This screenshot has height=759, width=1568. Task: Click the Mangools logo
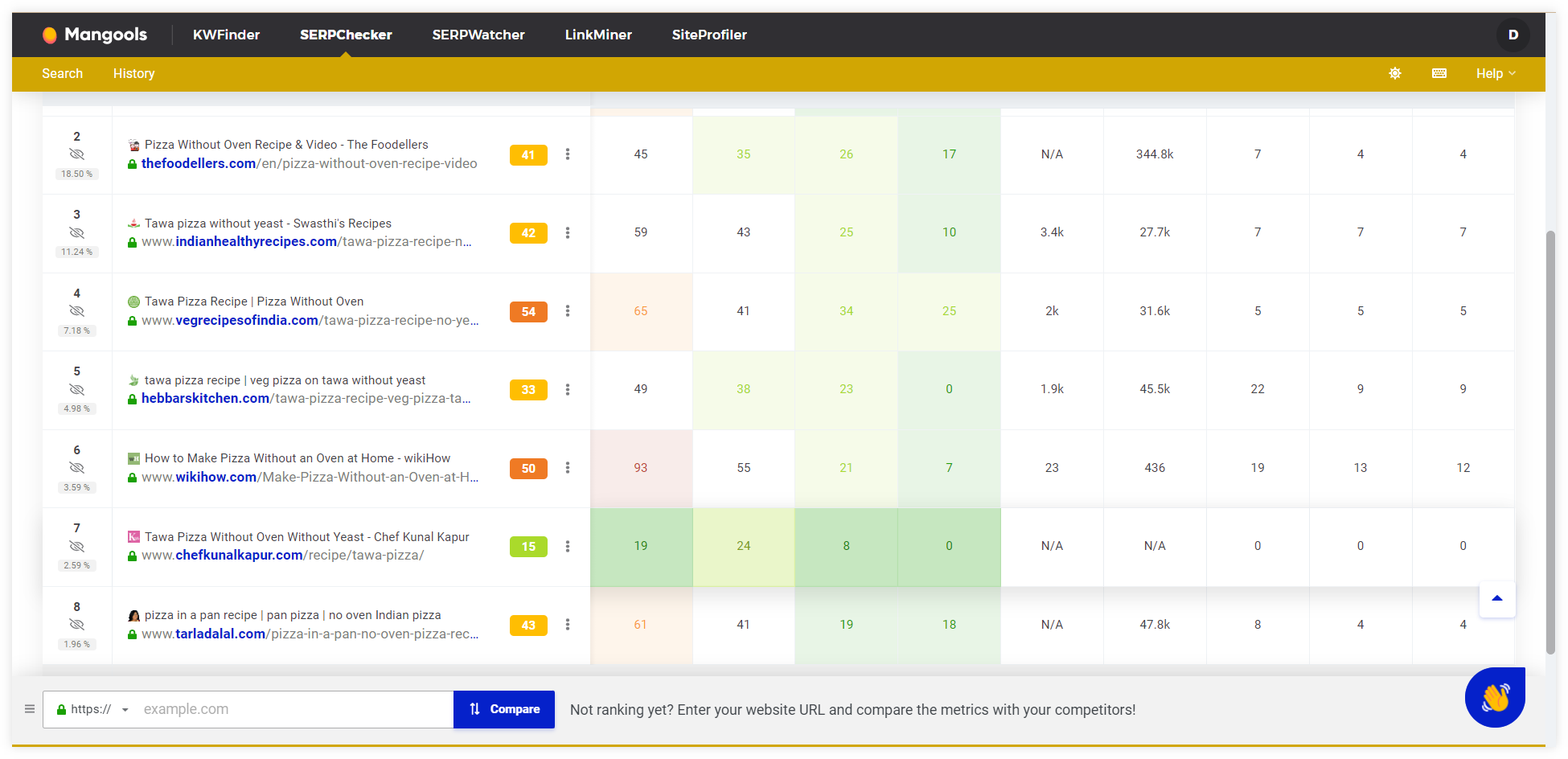pyautogui.click(x=95, y=35)
